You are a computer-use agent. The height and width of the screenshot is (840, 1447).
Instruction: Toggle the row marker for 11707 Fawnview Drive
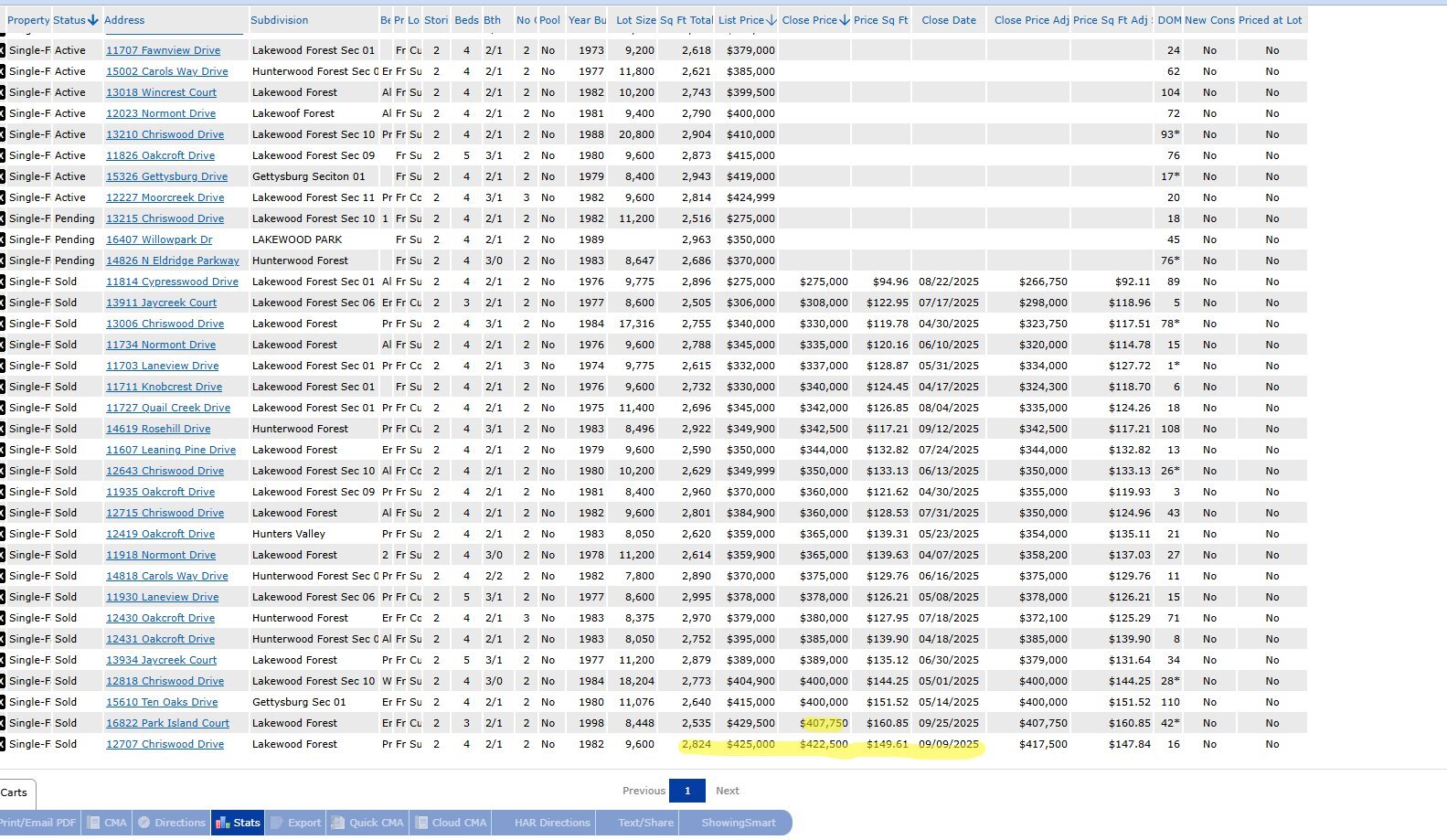click(x=2, y=50)
